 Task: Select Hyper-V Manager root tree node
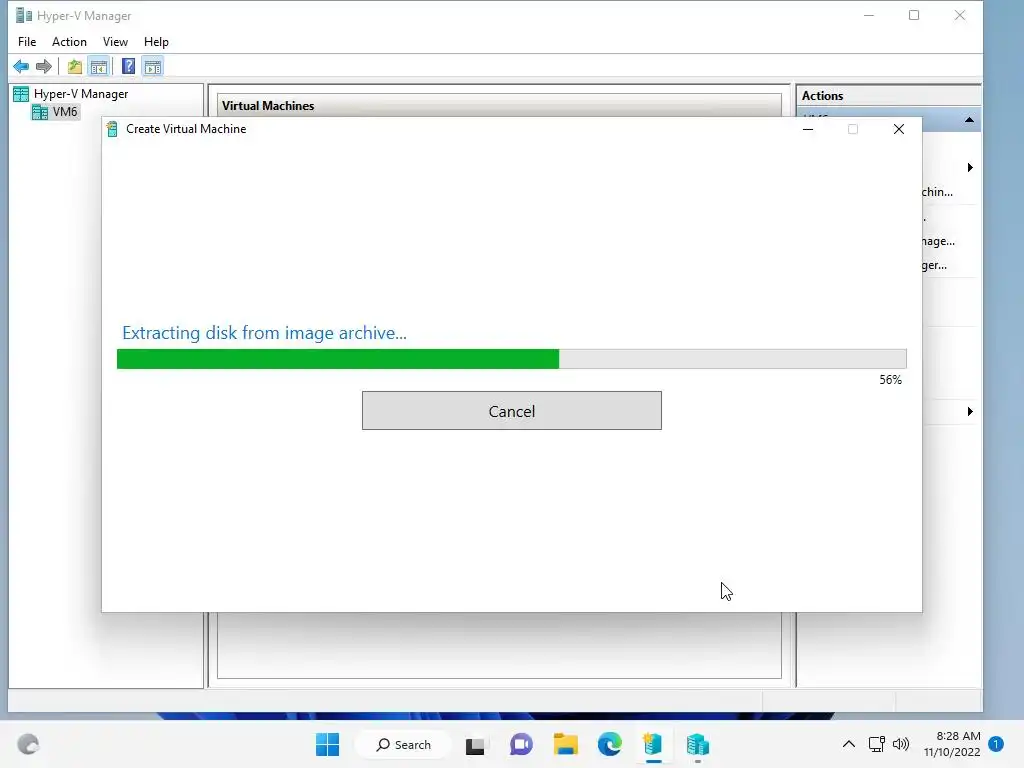(71, 93)
